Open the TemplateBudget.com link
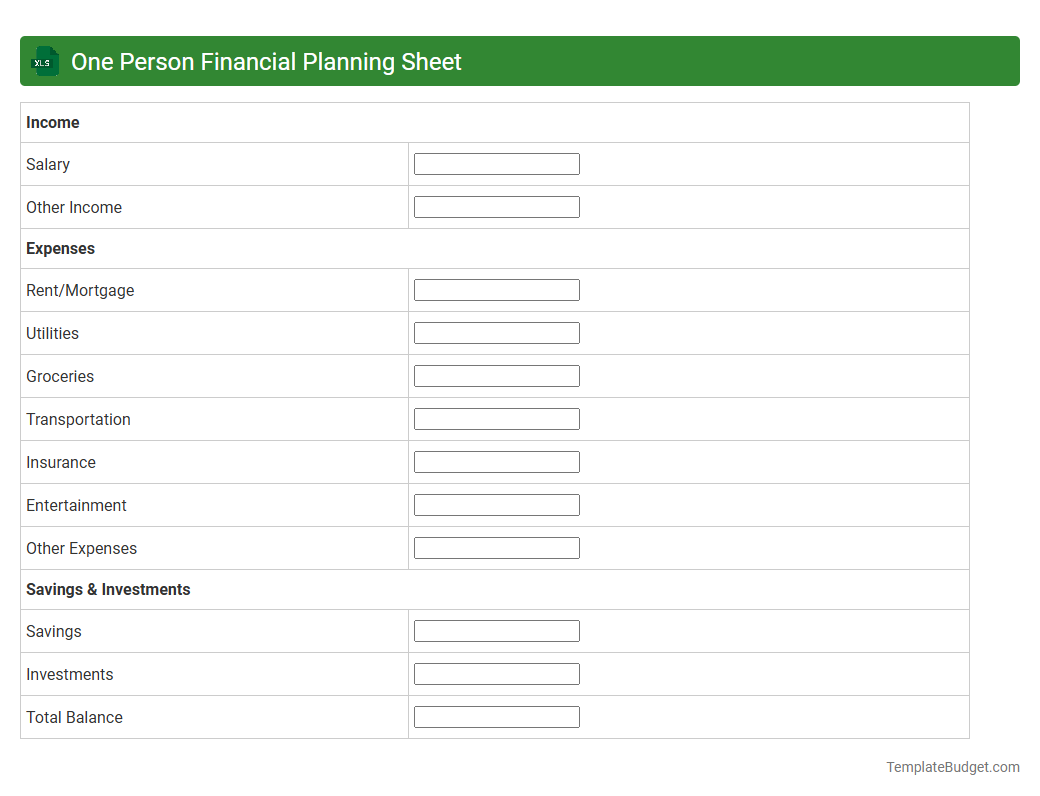 (x=952, y=767)
